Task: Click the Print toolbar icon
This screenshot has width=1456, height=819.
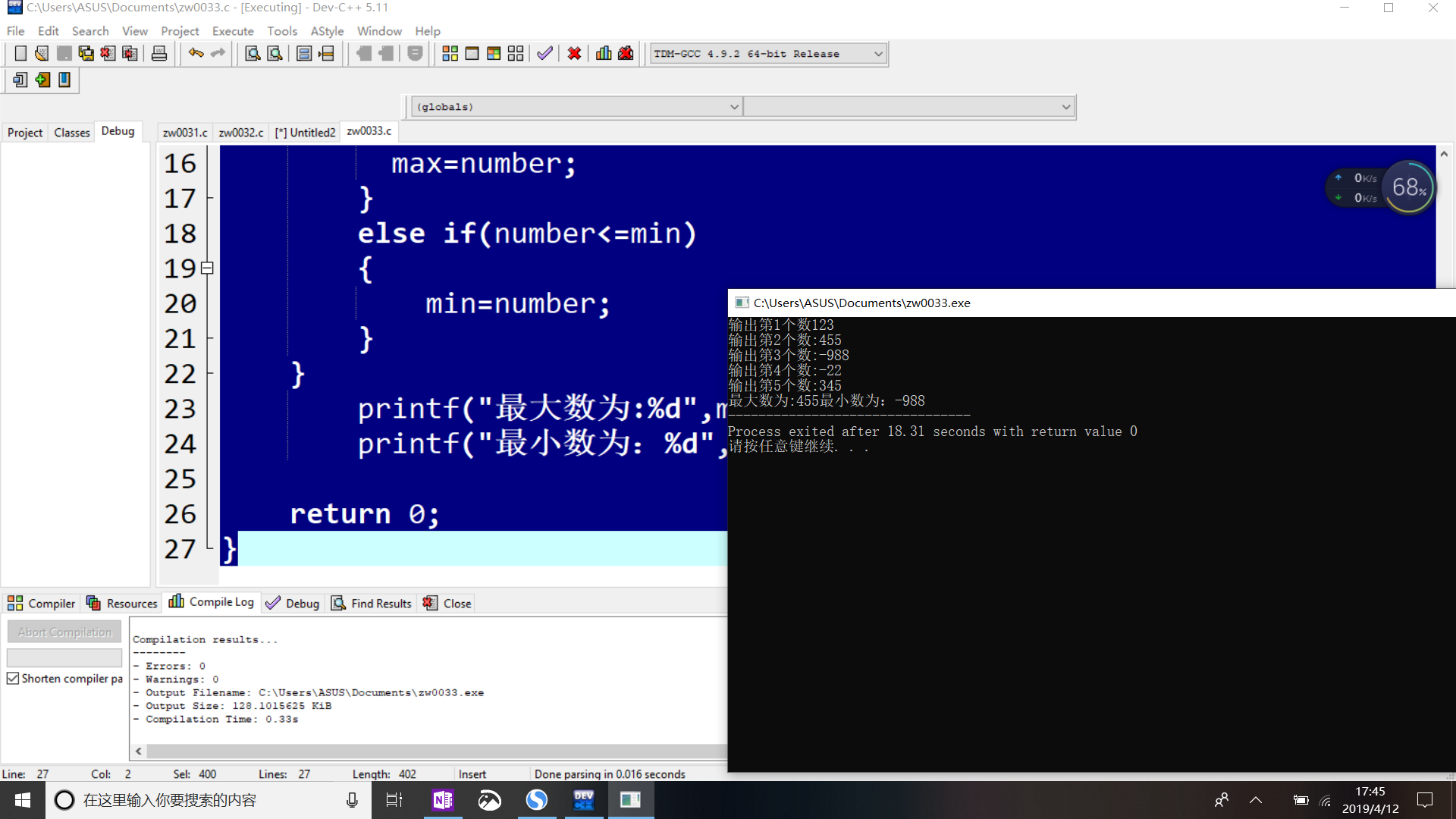Action: 159,54
